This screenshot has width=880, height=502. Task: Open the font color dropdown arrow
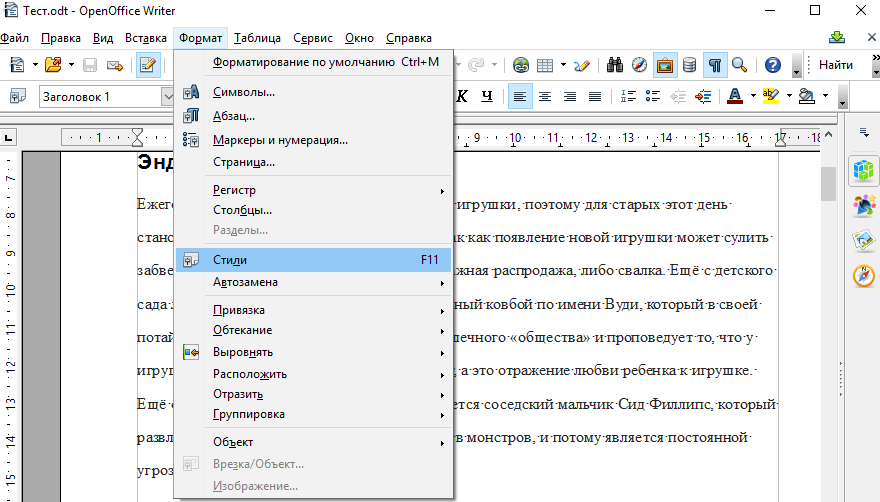(751, 97)
